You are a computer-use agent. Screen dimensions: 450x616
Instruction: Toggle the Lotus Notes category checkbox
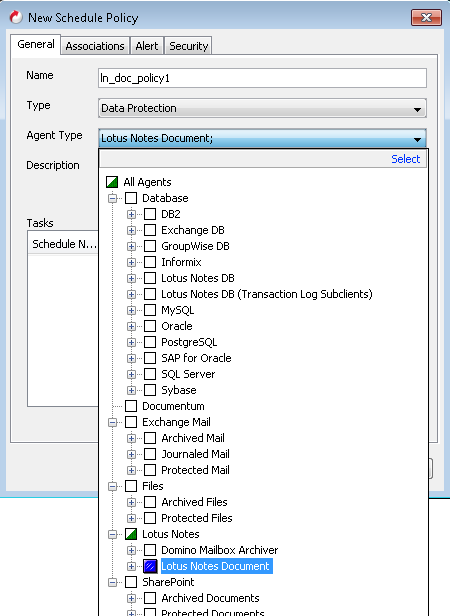point(131,534)
